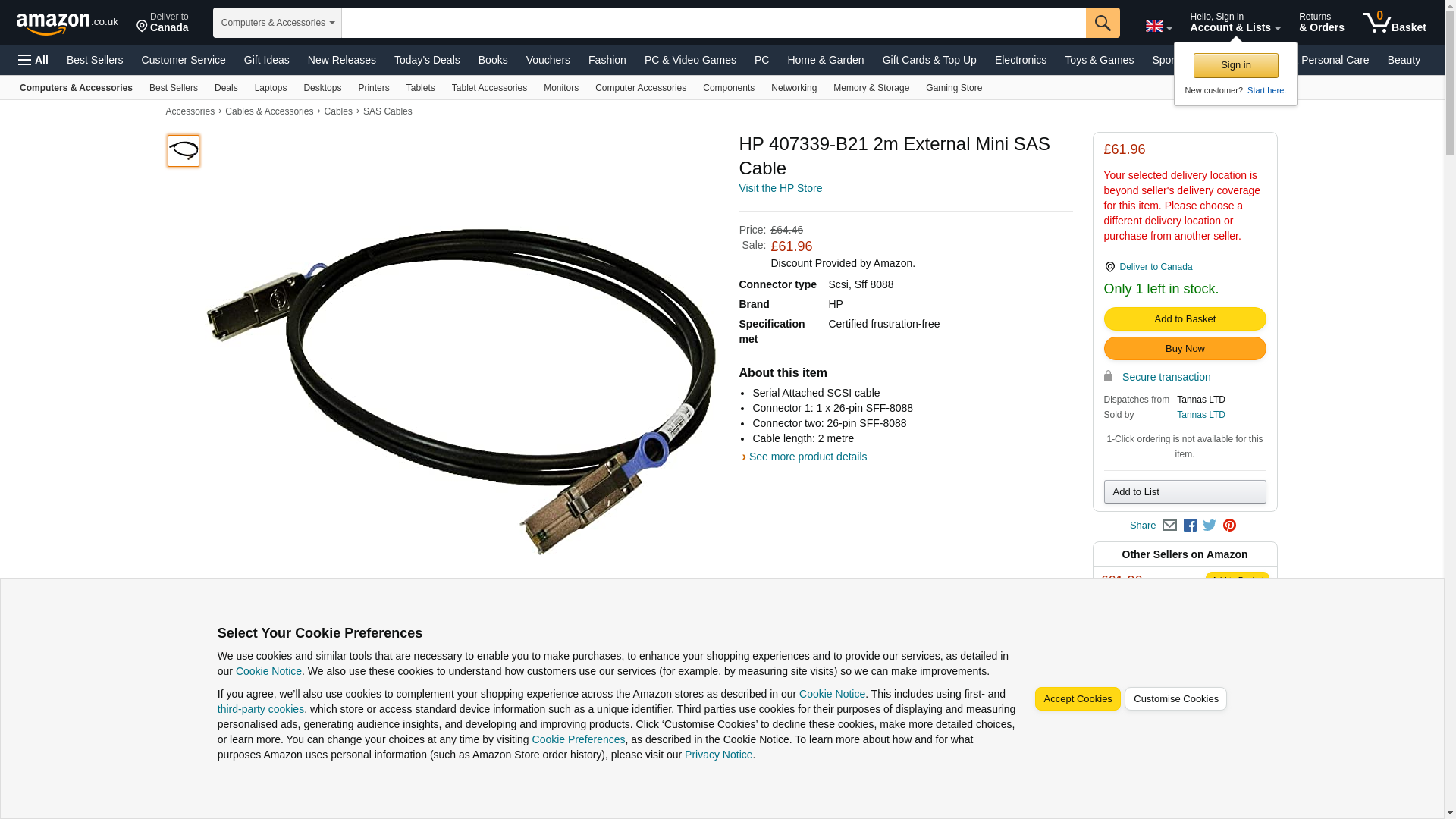Open the Tannas LTD seller link
Screen dimensions: 1456x819
[1200, 415]
